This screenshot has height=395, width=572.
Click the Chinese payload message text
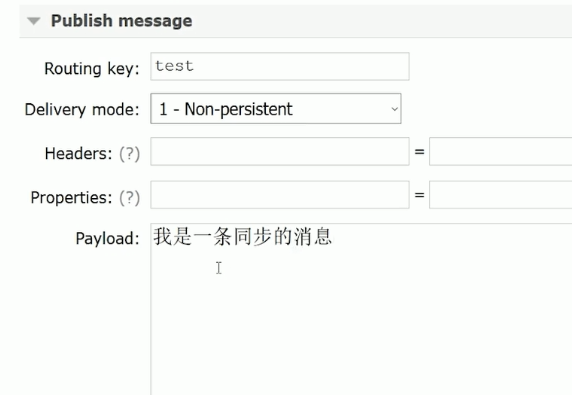click(243, 236)
